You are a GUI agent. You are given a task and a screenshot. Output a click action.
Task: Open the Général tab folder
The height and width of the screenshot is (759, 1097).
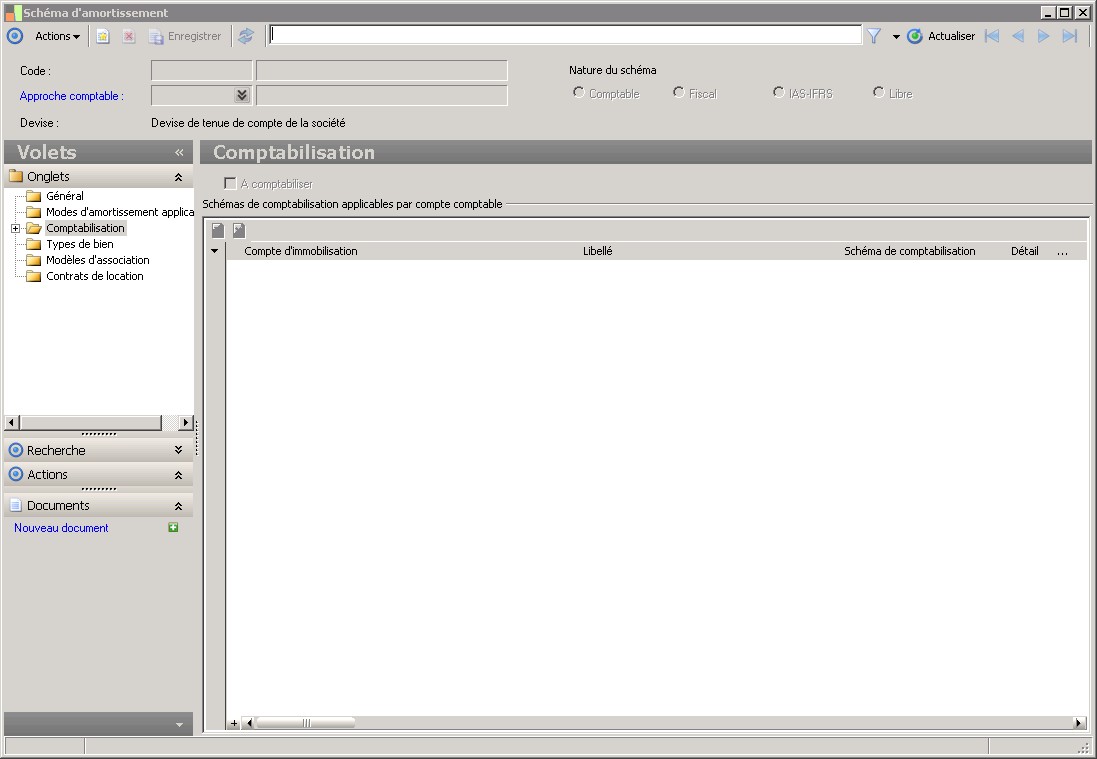(64, 196)
